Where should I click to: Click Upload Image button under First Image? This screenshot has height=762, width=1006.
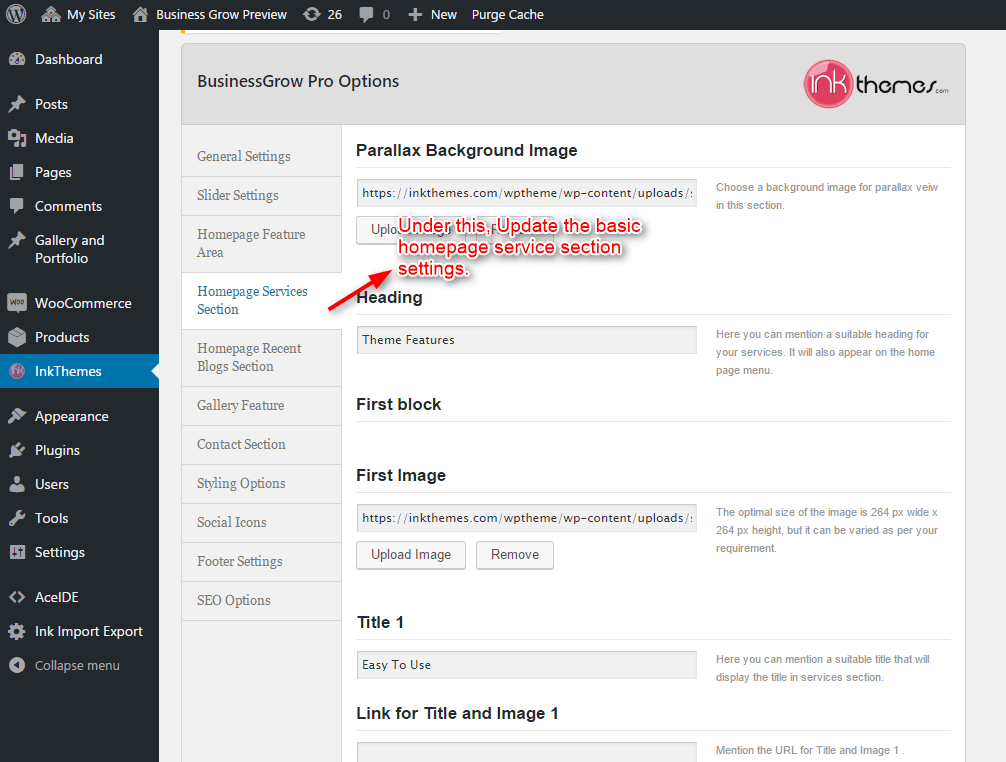pyautogui.click(x=411, y=554)
